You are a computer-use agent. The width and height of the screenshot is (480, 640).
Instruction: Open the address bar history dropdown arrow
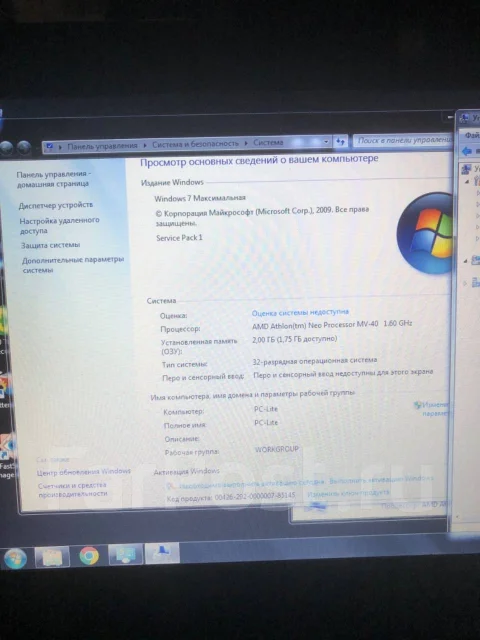click(x=326, y=142)
